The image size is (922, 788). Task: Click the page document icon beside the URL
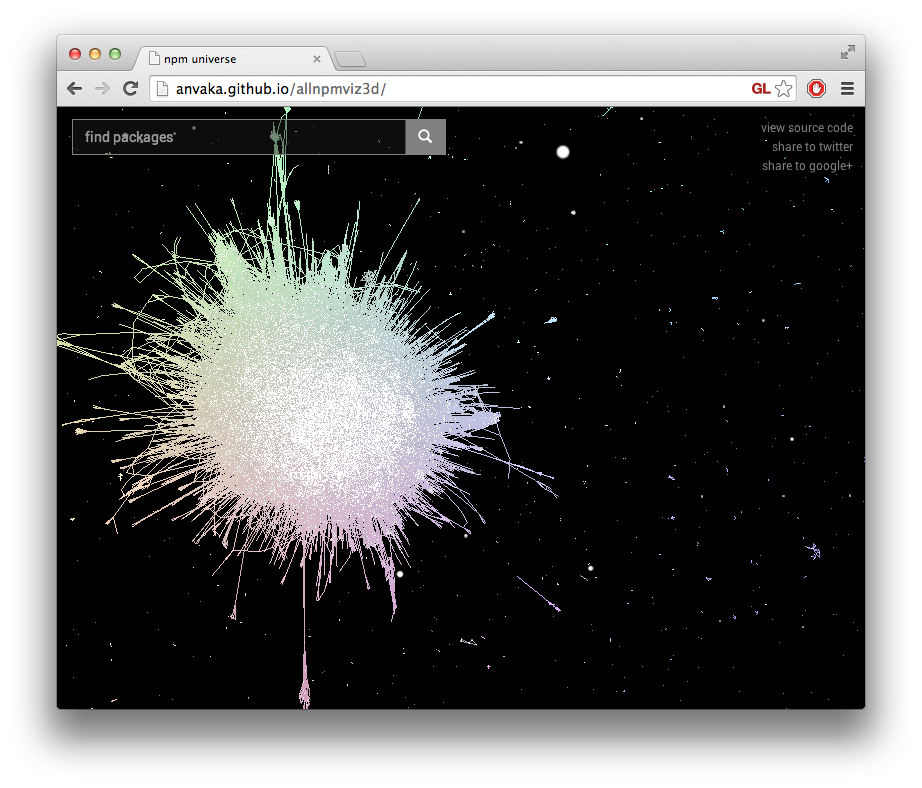[x=163, y=88]
